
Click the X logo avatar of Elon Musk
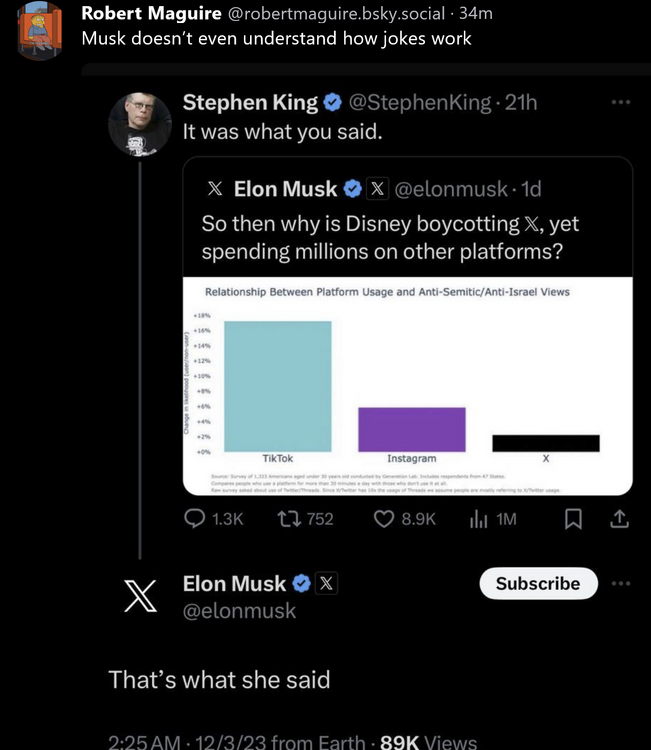(x=139, y=596)
